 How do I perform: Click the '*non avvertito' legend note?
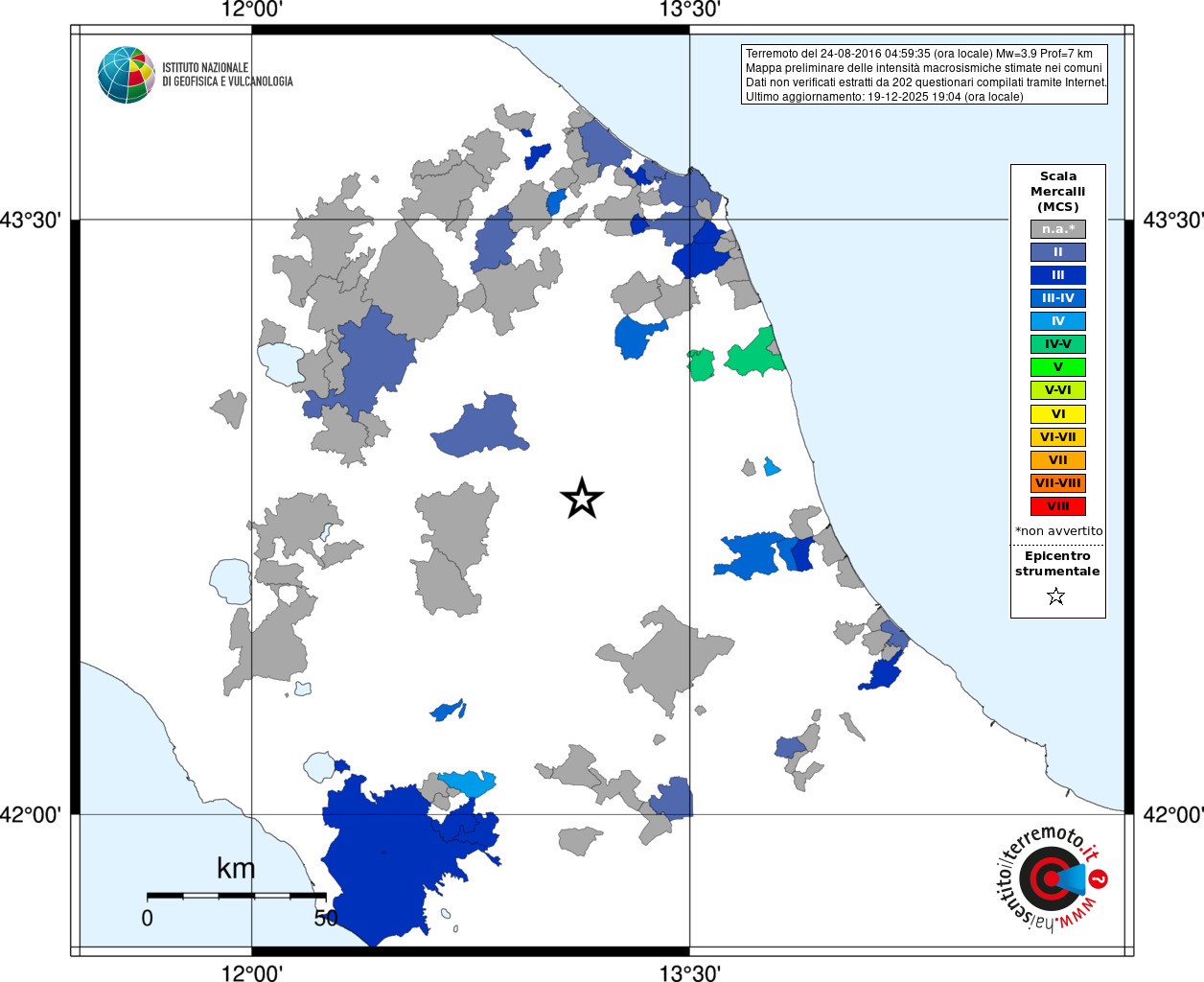pyautogui.click(x=1058, y=531)
